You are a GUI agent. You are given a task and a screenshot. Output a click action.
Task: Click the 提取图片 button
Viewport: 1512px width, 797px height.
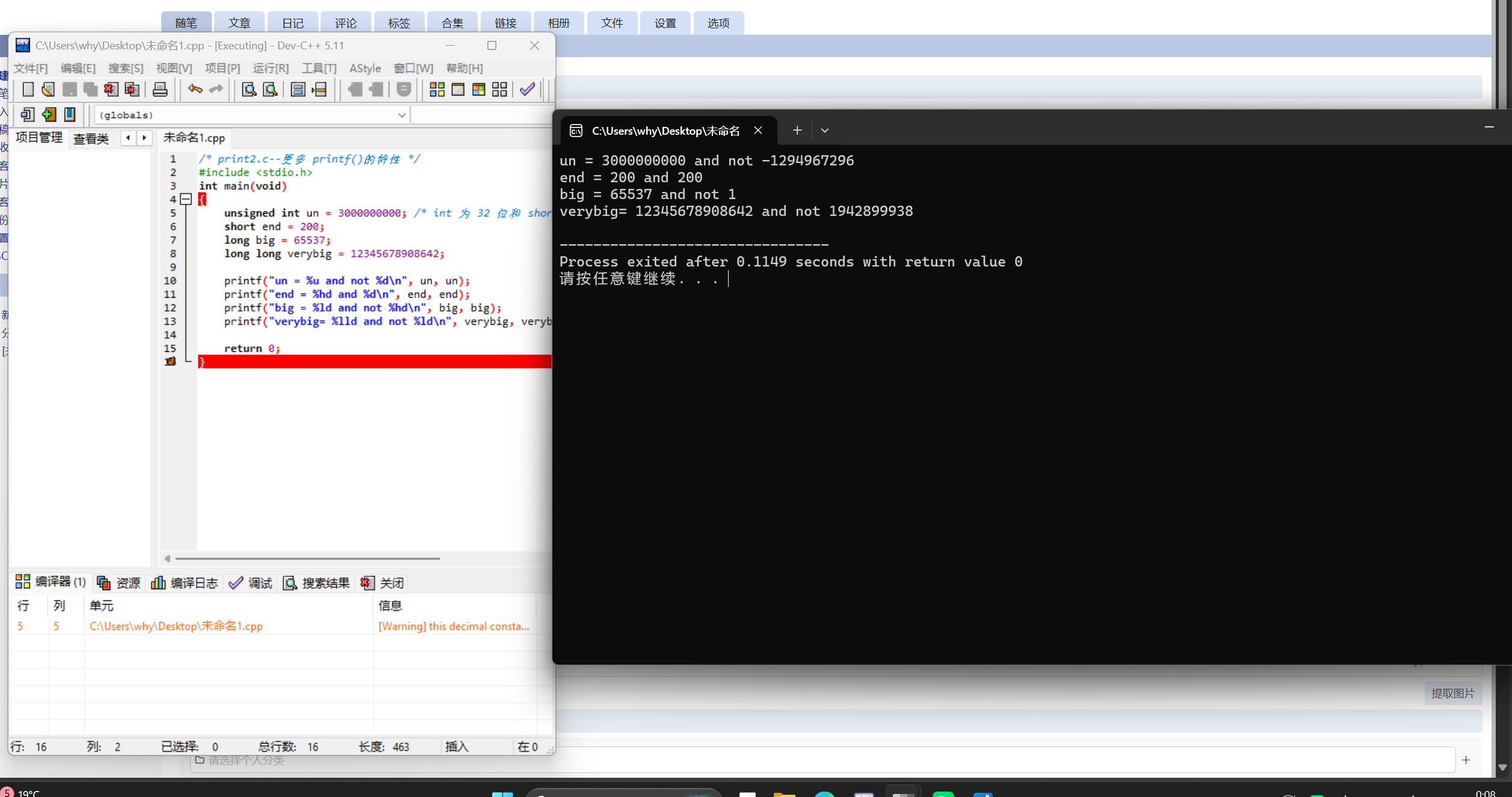1452,694
